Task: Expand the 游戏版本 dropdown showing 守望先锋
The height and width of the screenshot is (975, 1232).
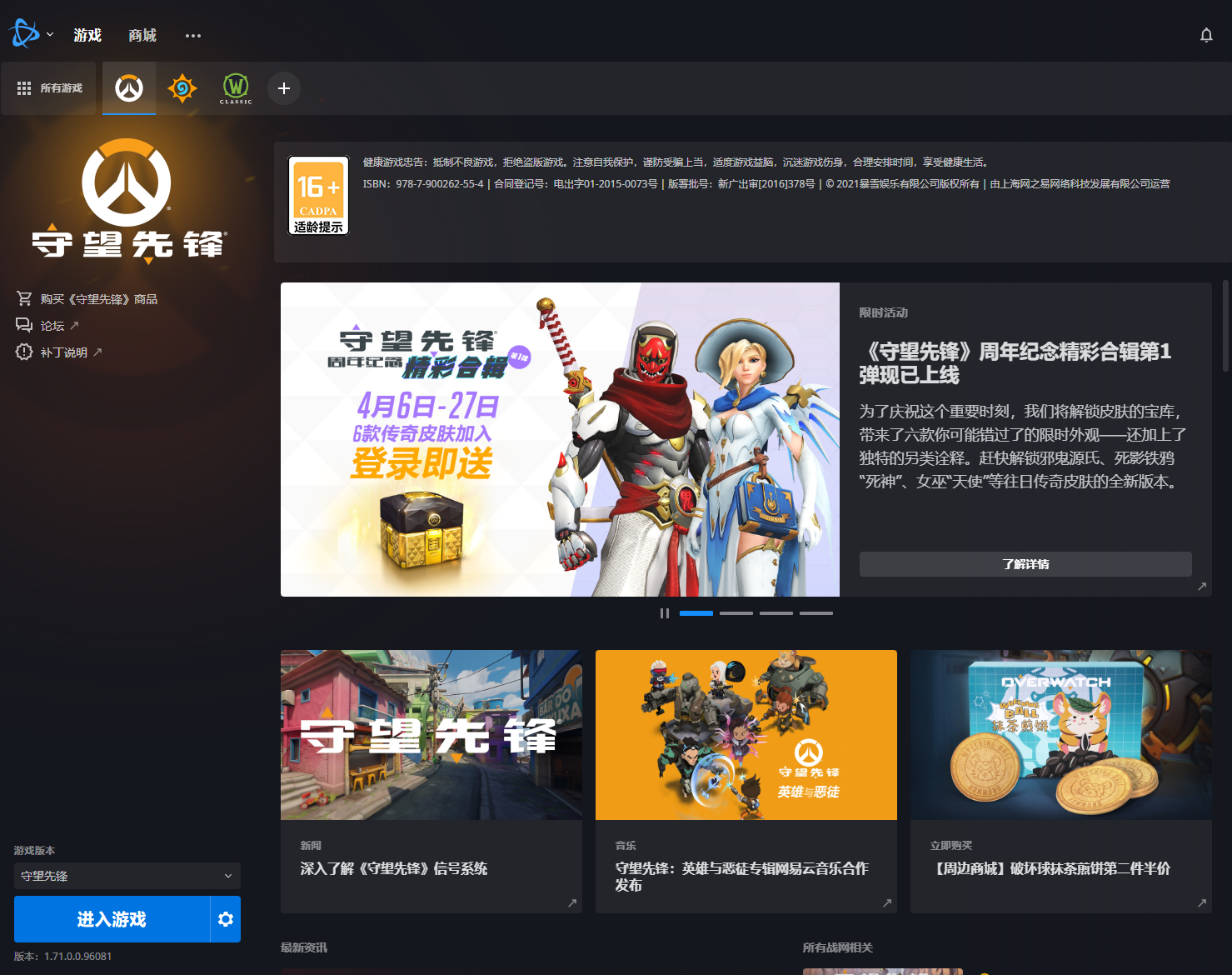Action: tap(127, 876)
